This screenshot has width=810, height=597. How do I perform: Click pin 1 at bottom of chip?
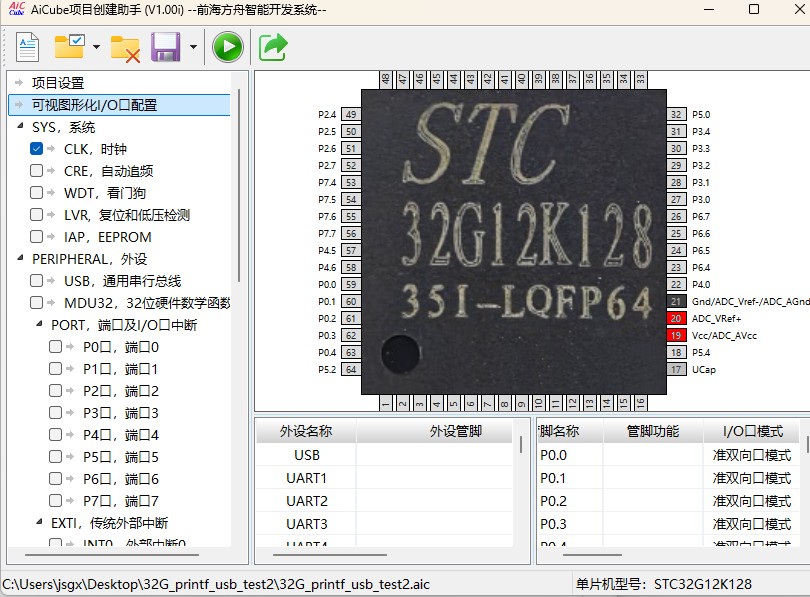point(385,403)
